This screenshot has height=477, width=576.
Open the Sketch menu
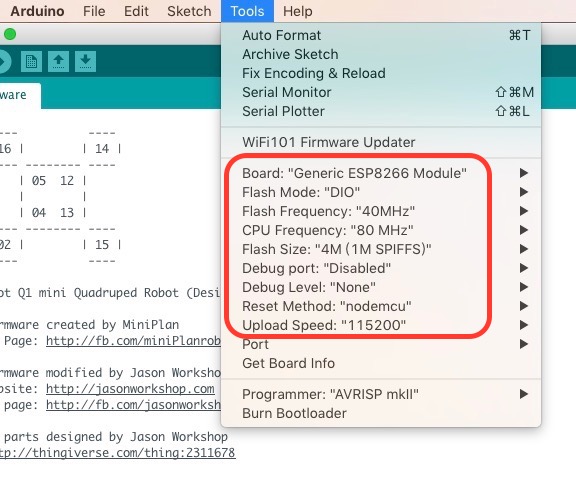(x=189, y=11)
